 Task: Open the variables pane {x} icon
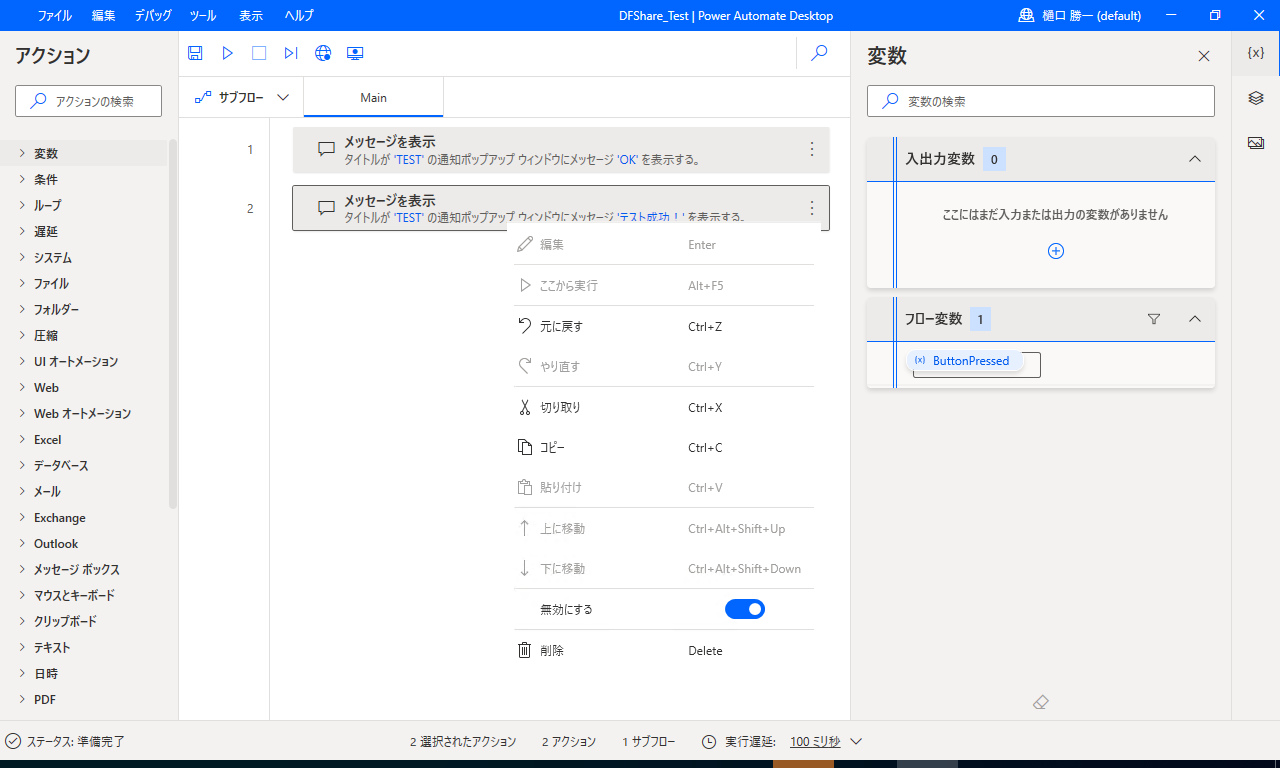pyautogui.click(x=1256, y=53)
